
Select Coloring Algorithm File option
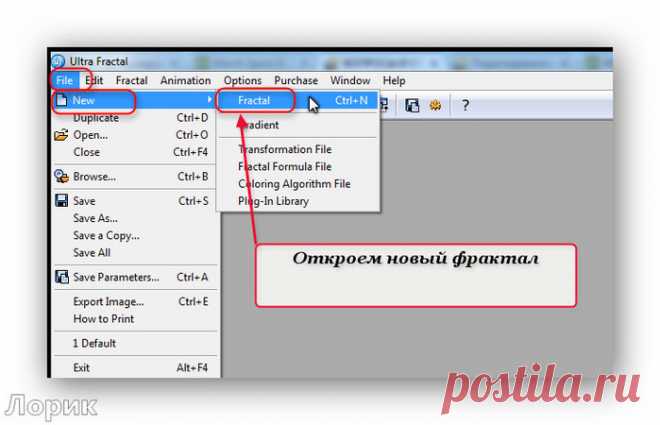click(x=293, y=184)
